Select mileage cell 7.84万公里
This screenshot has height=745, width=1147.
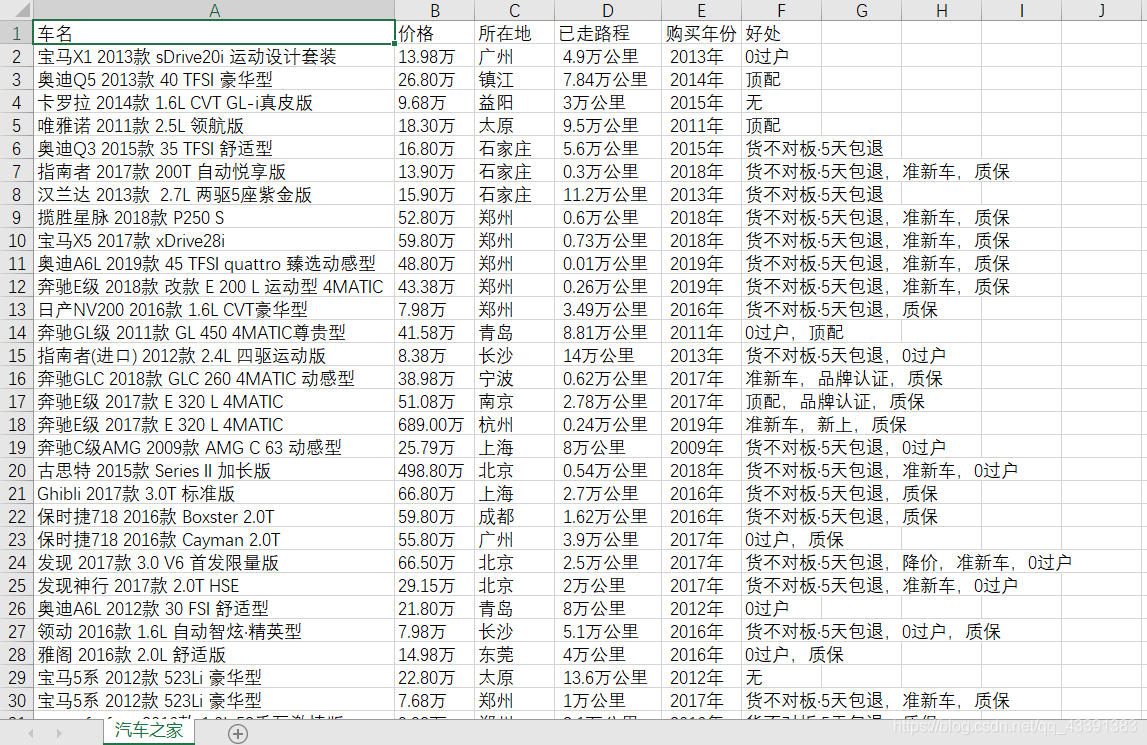coord(608,79)
